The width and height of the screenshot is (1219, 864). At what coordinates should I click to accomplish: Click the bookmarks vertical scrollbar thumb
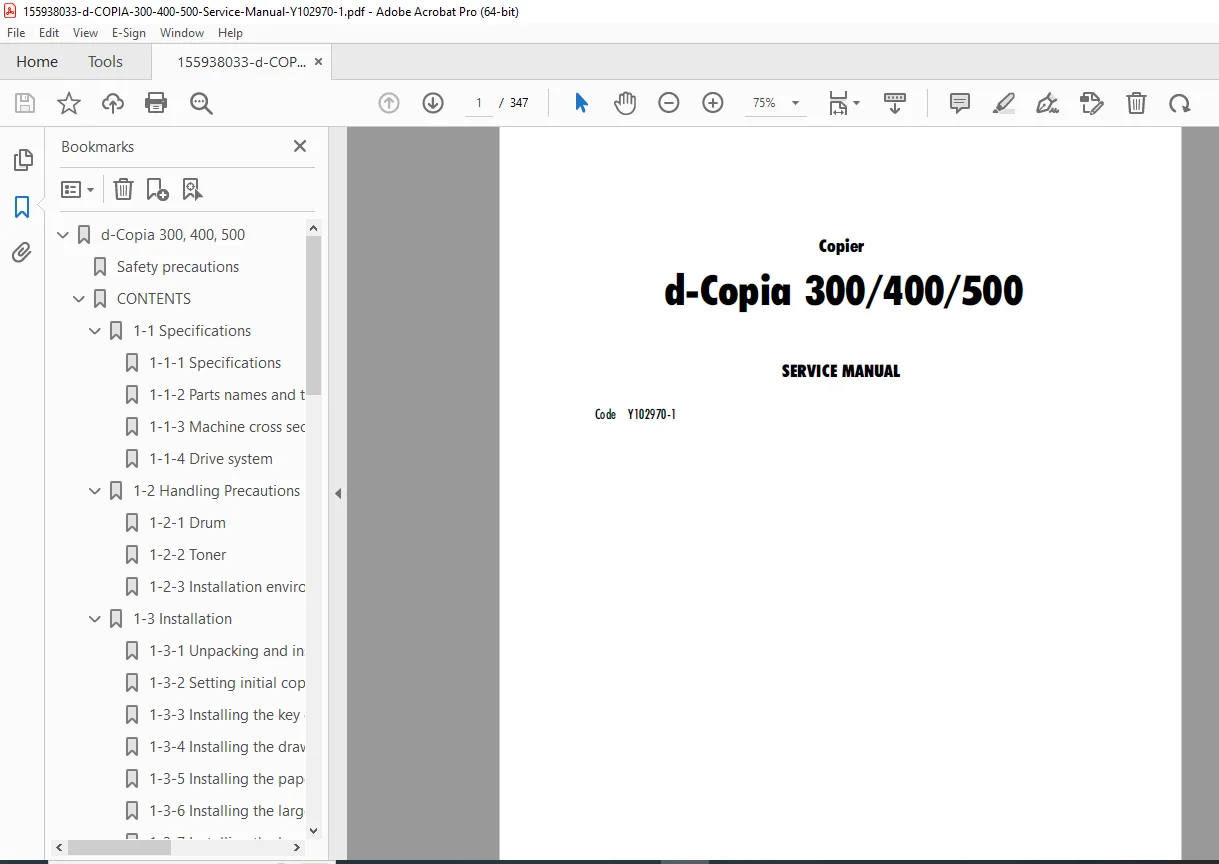[x=313, y=316]
